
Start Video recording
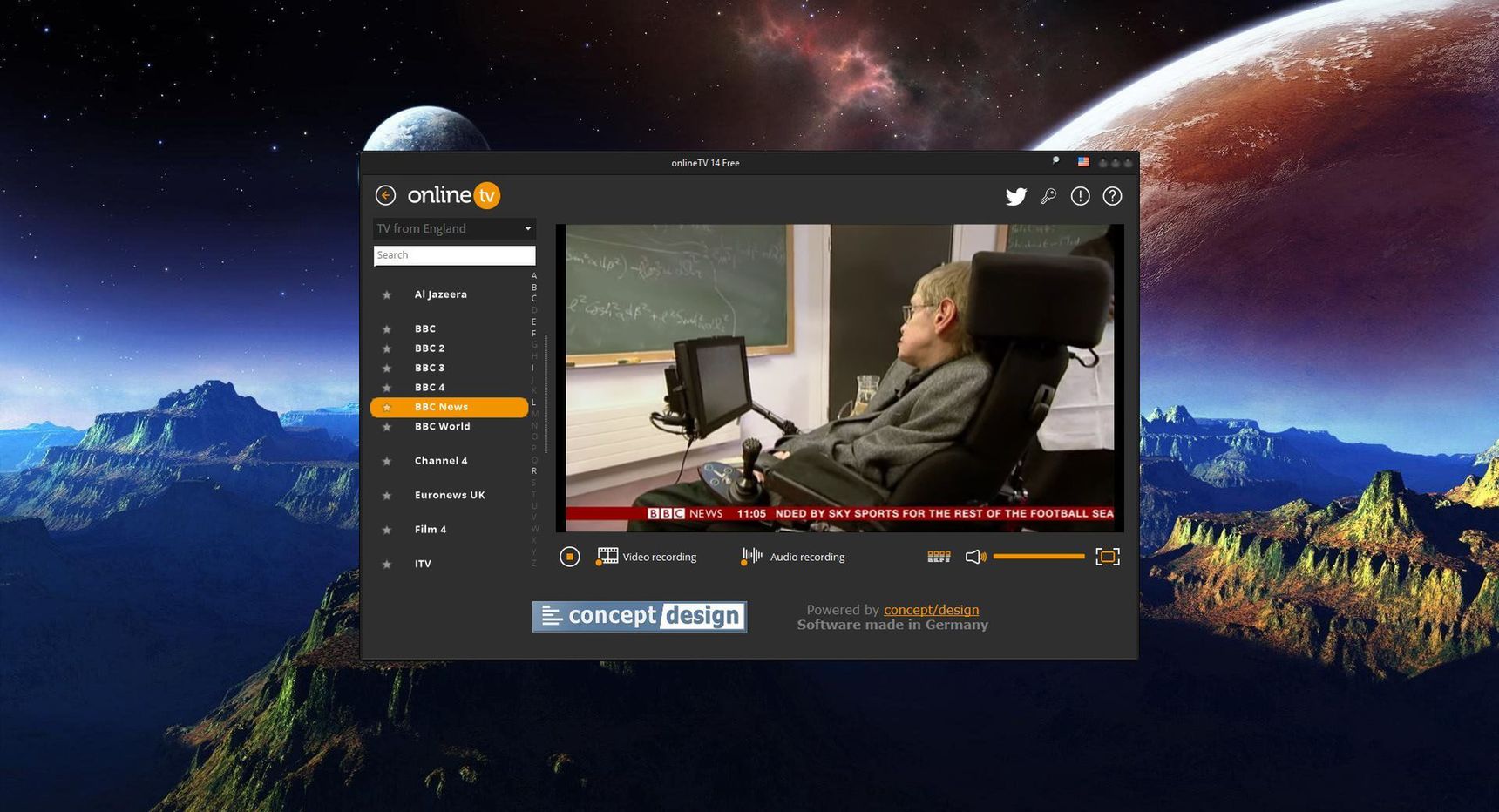(647, 557)
